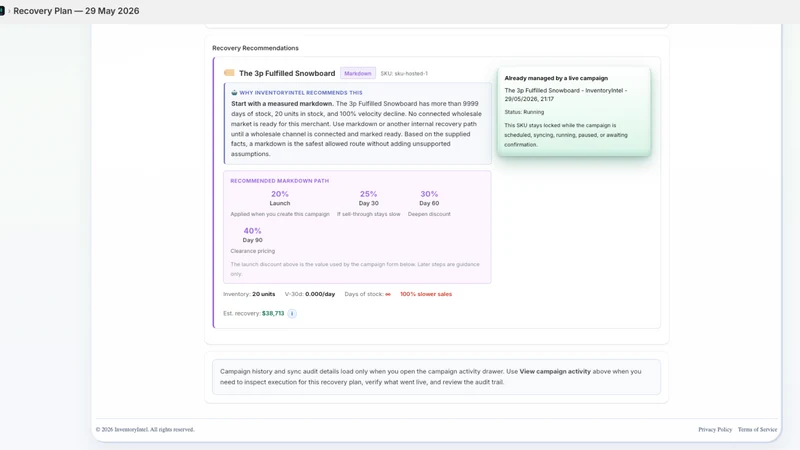Open the Terms of Service link
Viewport: 800px width, 450px height.
[757, 430]
